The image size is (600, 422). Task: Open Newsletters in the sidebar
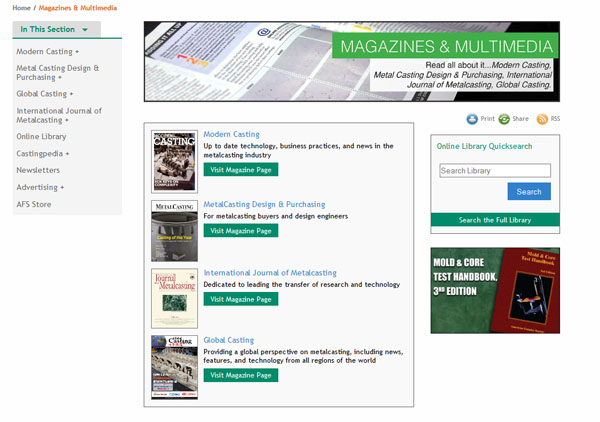(38, 170)
